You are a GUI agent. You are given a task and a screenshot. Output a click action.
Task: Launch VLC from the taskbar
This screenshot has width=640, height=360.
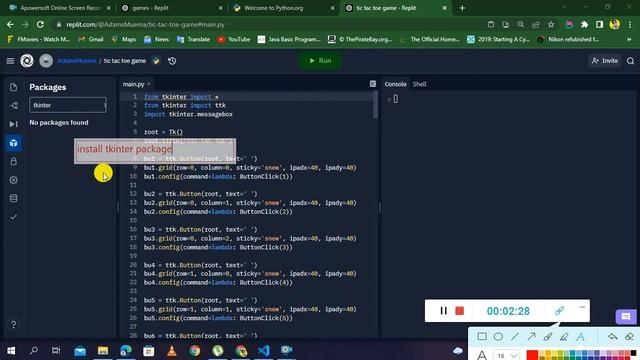click(x=172, y=351)
